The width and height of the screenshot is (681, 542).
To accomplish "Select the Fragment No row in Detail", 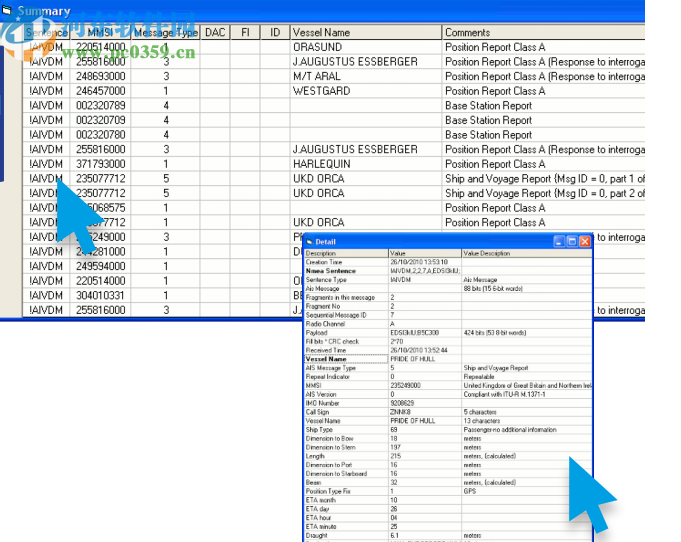I will pos(448,306).
